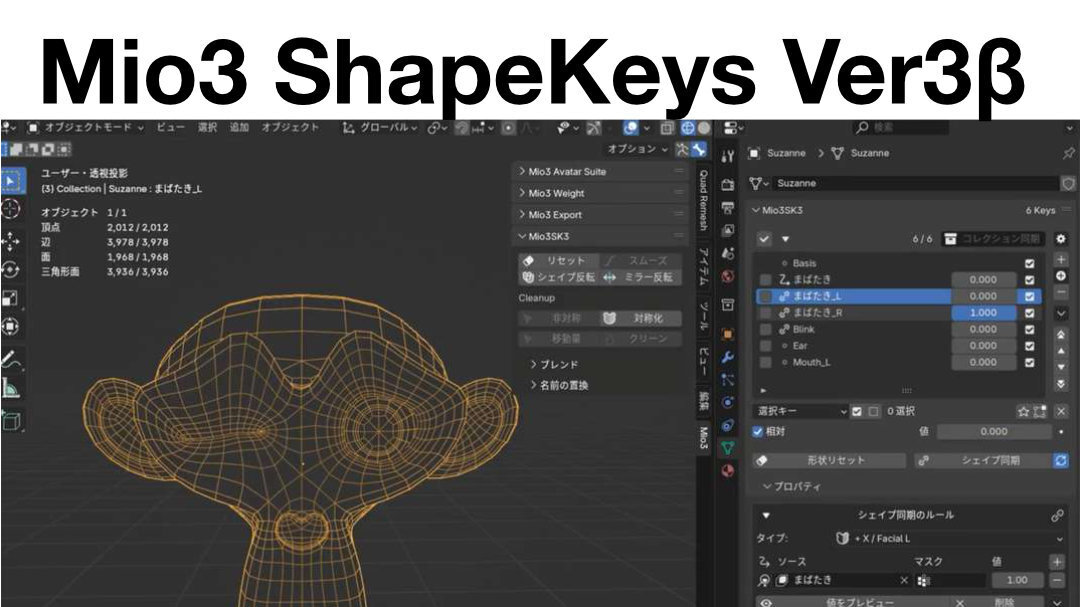The width and height of the screenshot is (1080, 607).
Task: Toggle the select-all checkbox above Basis
Action: coord(764,238)
